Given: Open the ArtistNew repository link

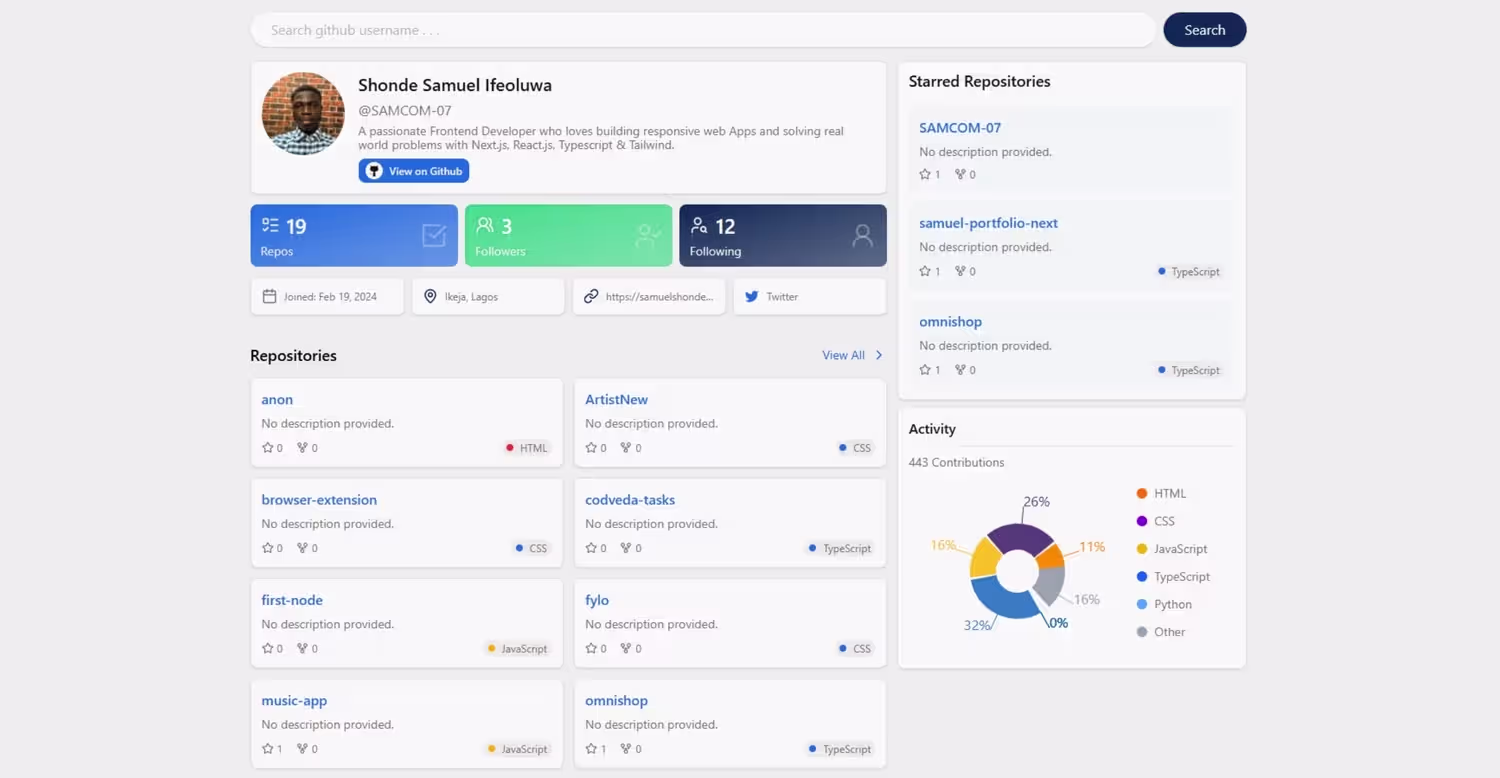Looking at the screenshot, I should [x=616, y=400].
